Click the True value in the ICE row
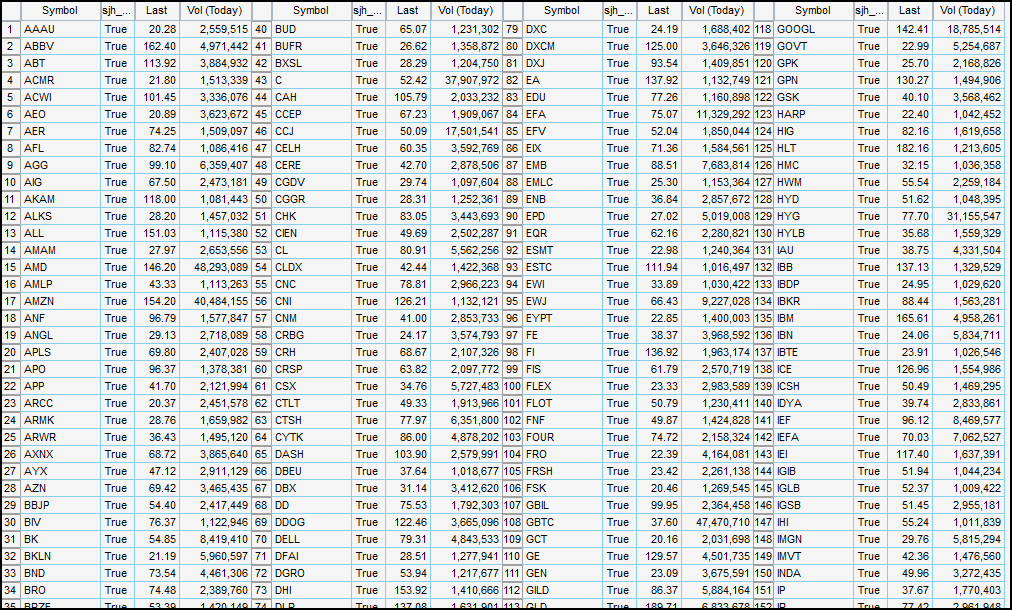This screenshot has width=1012, height=610. (x=870, y=369)
